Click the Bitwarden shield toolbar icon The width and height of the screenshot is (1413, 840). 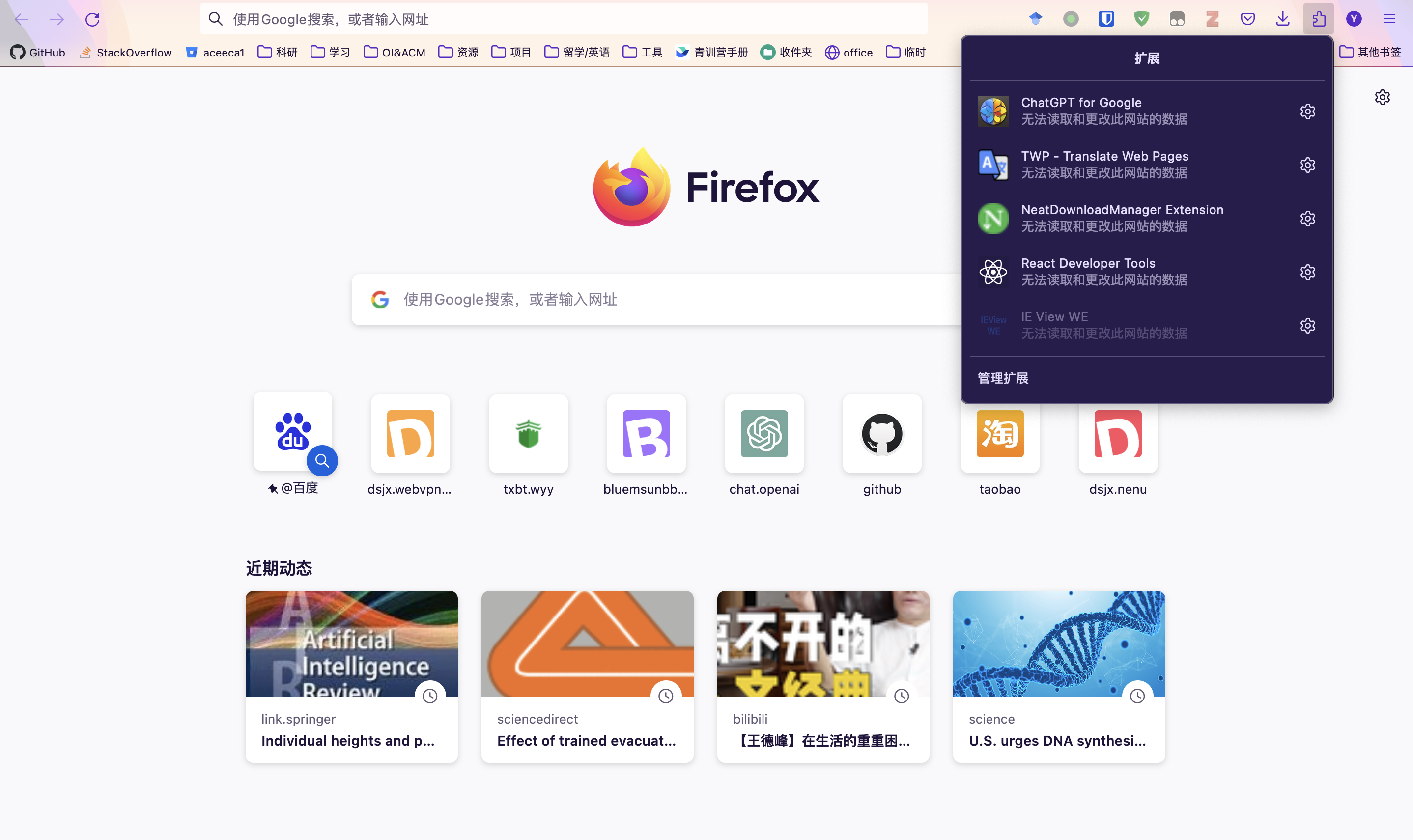pyautogui.click(x=1106, y=19)
